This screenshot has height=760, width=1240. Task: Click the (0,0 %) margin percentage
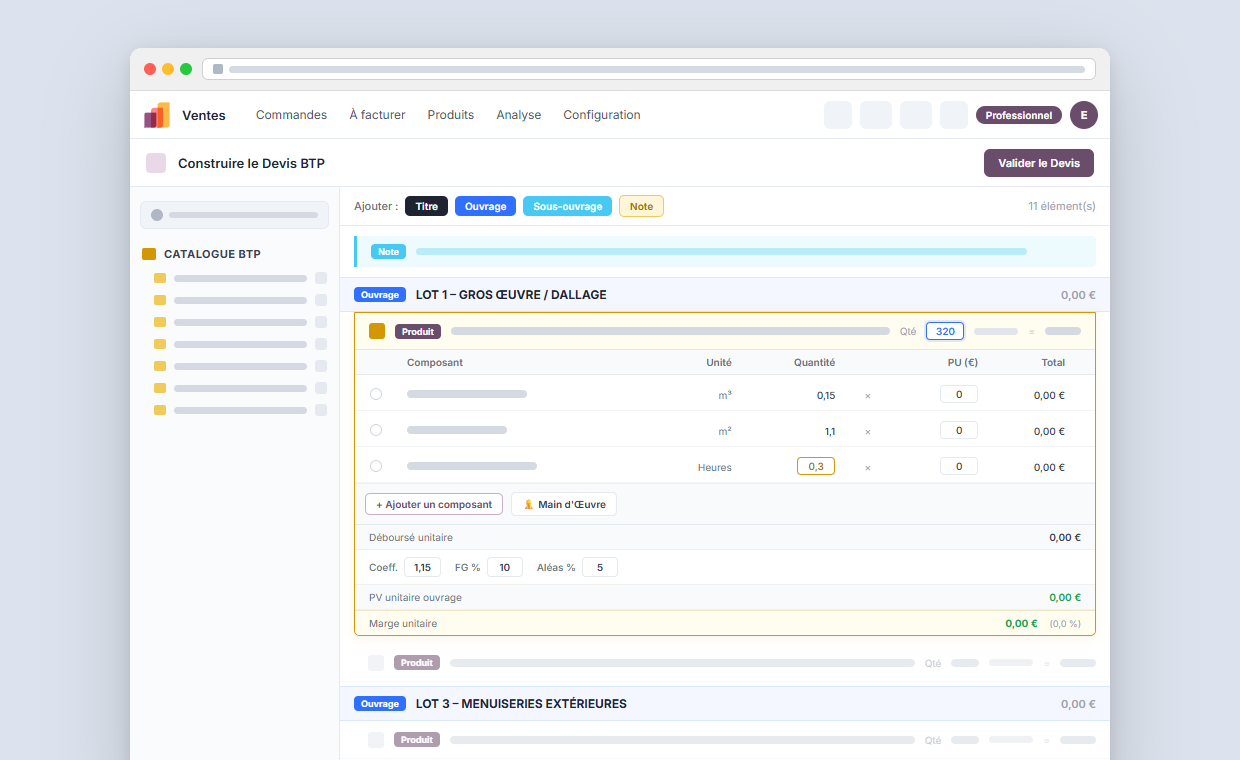click(x=1065, y=623)
